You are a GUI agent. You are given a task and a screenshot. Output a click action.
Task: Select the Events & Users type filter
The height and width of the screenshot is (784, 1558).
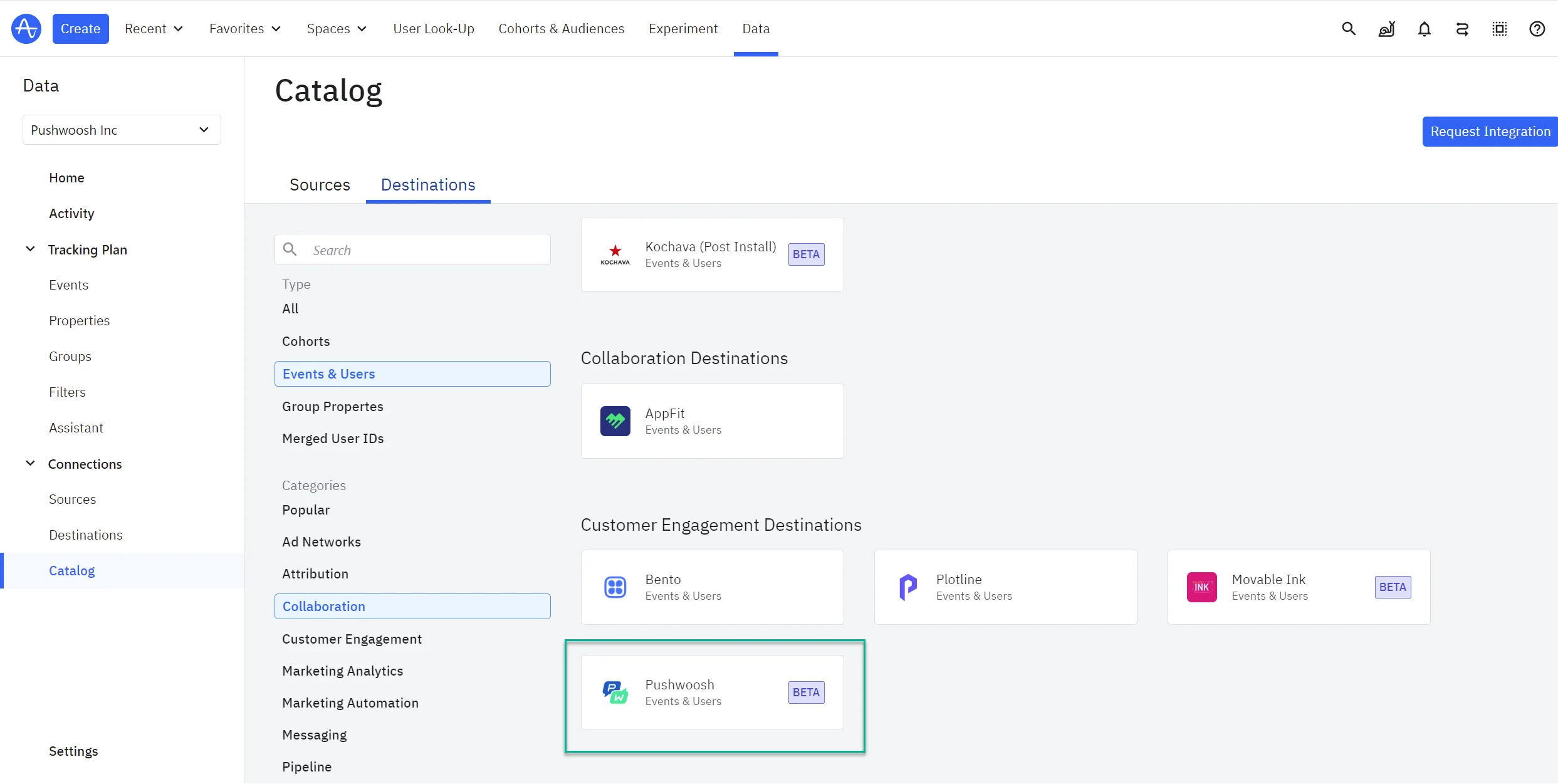412,374
